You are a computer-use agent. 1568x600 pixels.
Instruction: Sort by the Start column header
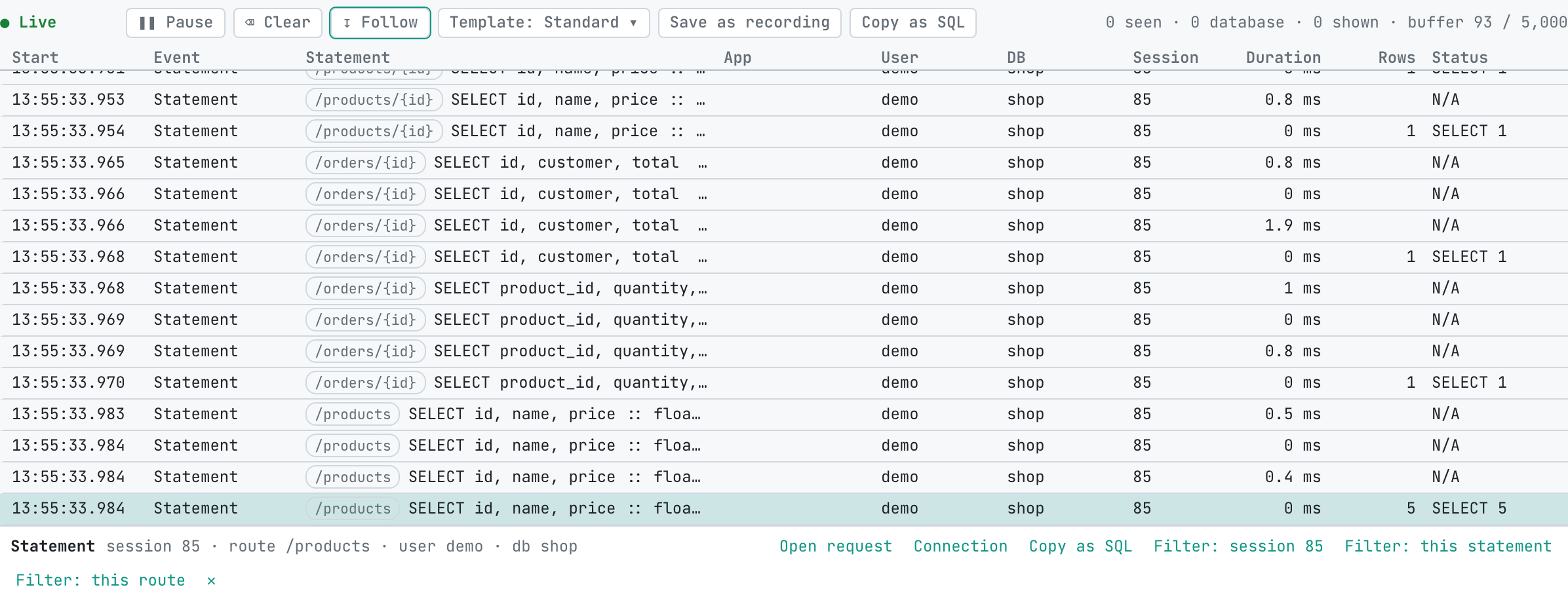(35, 58)
